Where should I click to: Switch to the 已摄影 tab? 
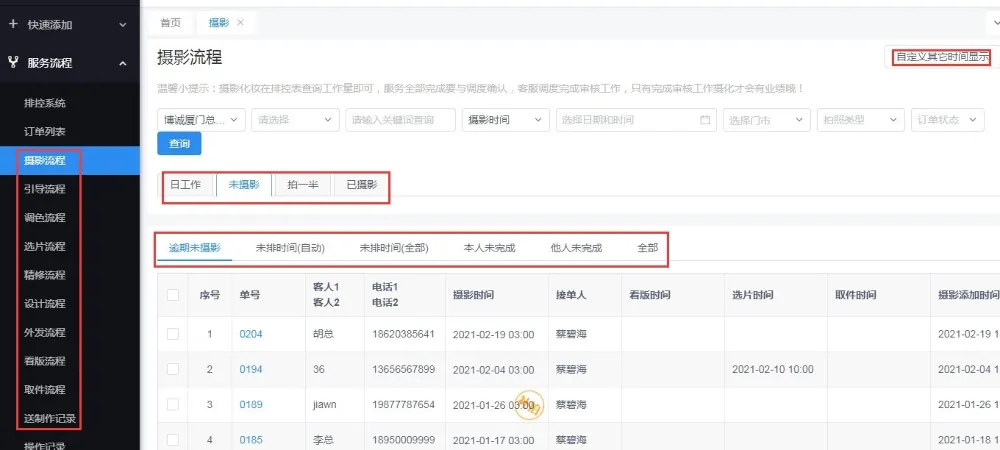point(361,185)
